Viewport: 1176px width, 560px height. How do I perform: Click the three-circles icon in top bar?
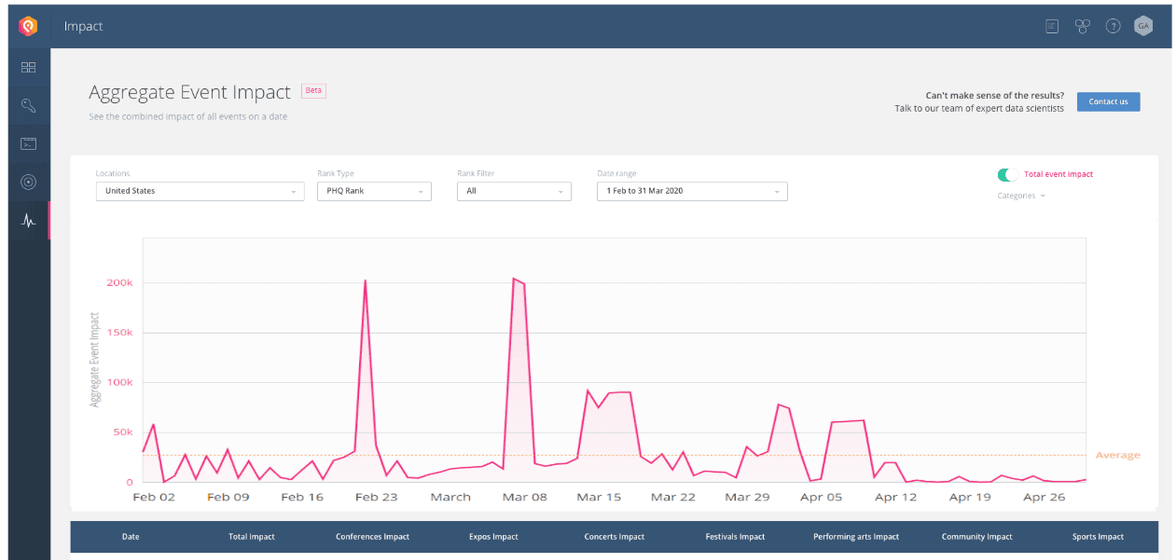click(1082, 26)
